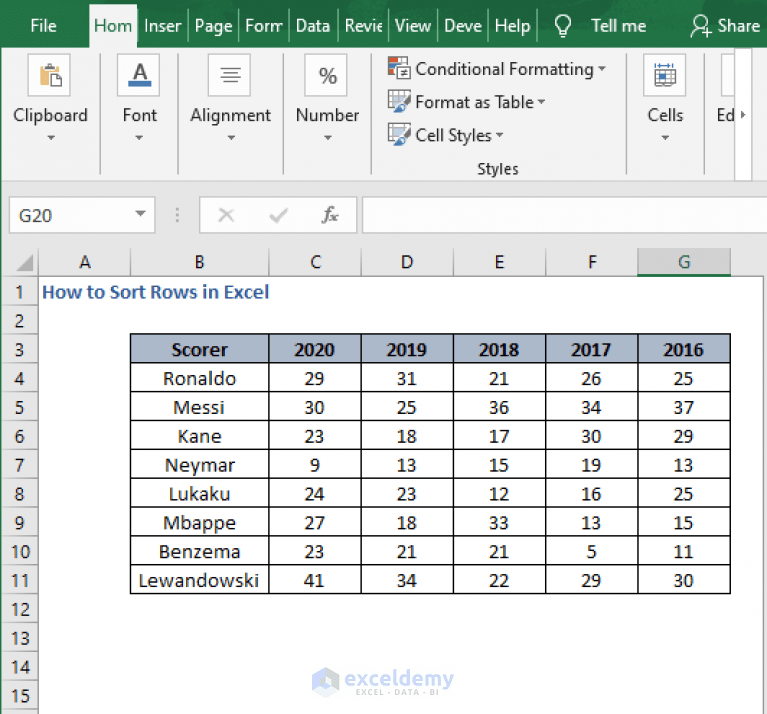Select the '2016' header cell
767x714 pixels.
[x=684, y=349]
